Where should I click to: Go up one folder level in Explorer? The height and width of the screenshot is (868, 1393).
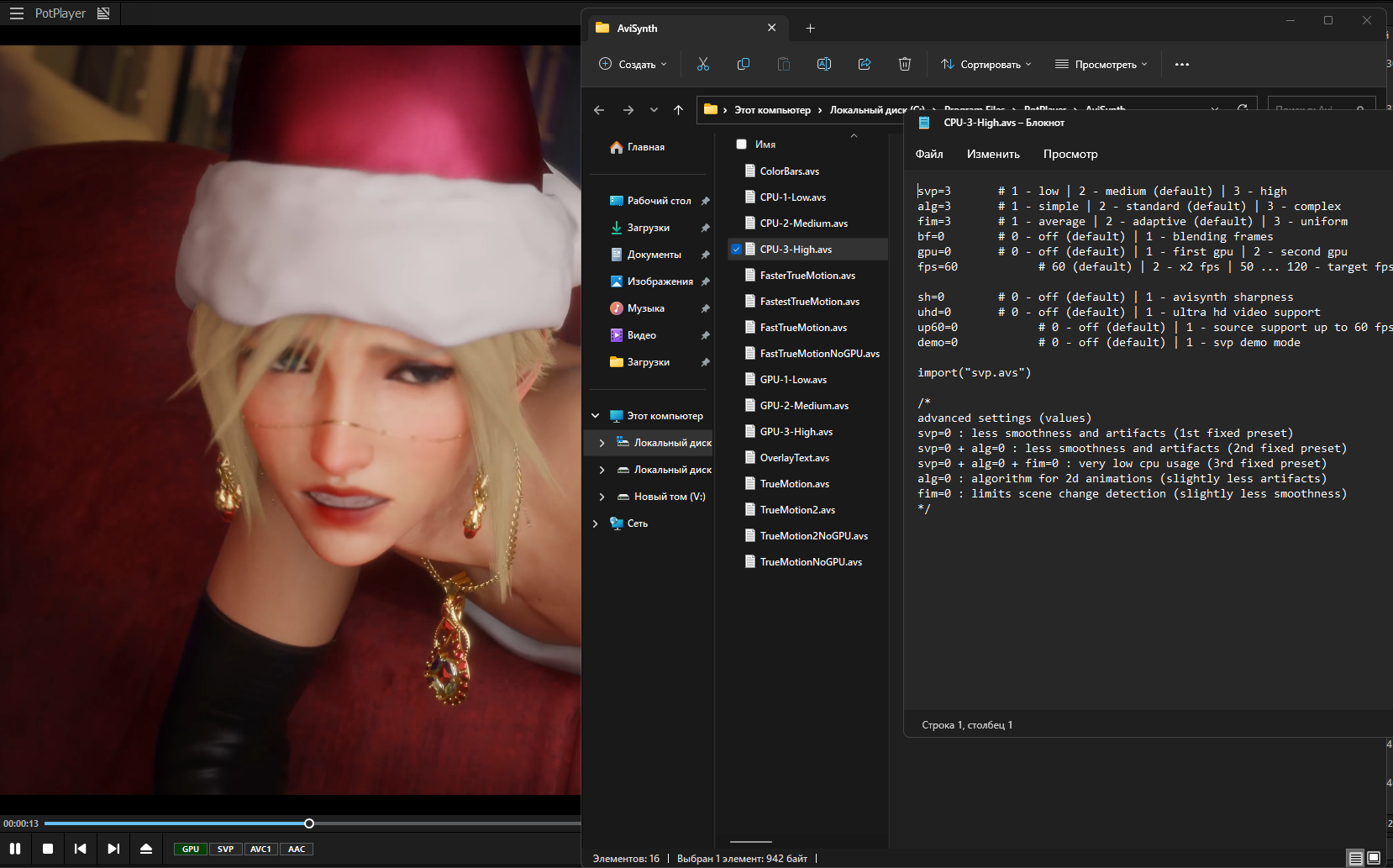click(679, 110)
